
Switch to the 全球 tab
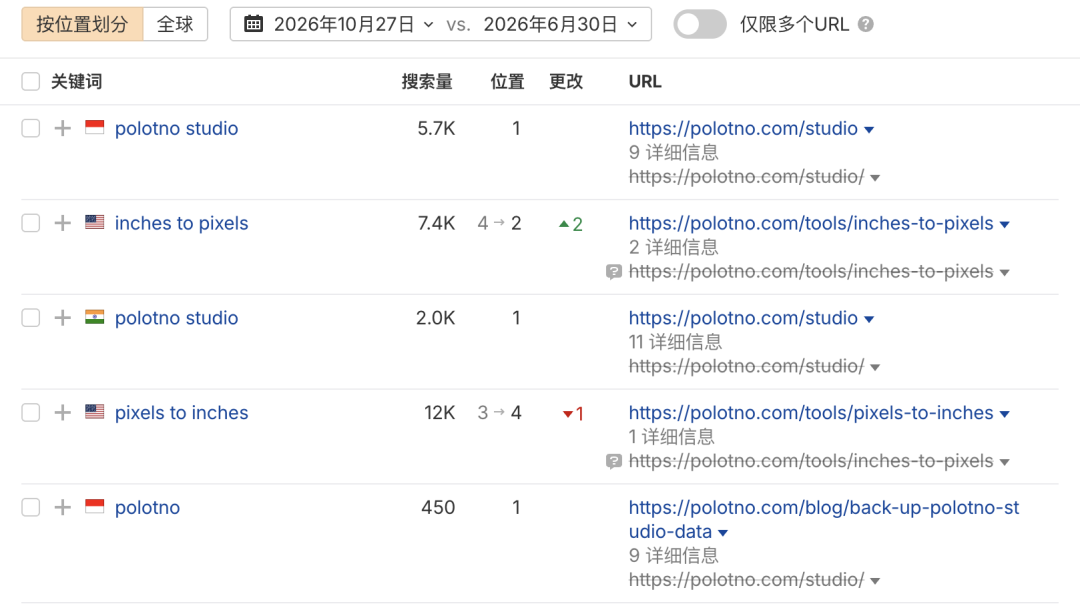click(175, 24)
